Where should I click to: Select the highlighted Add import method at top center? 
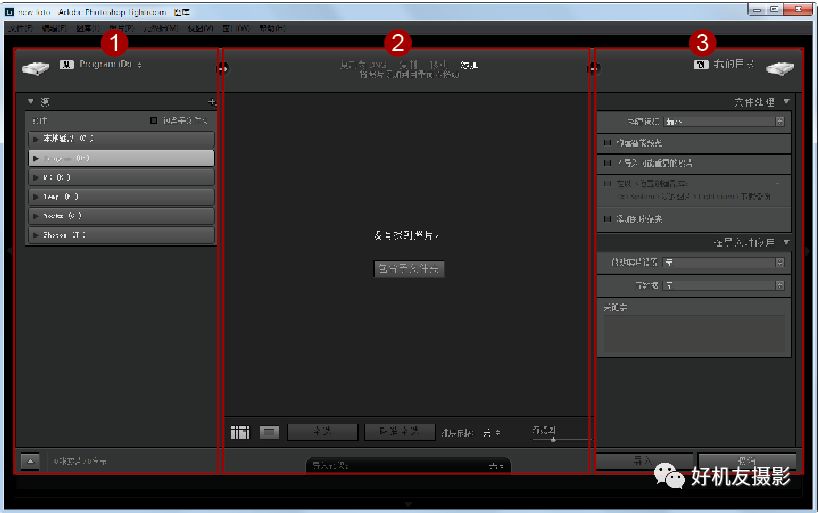(x=468, y=65)
